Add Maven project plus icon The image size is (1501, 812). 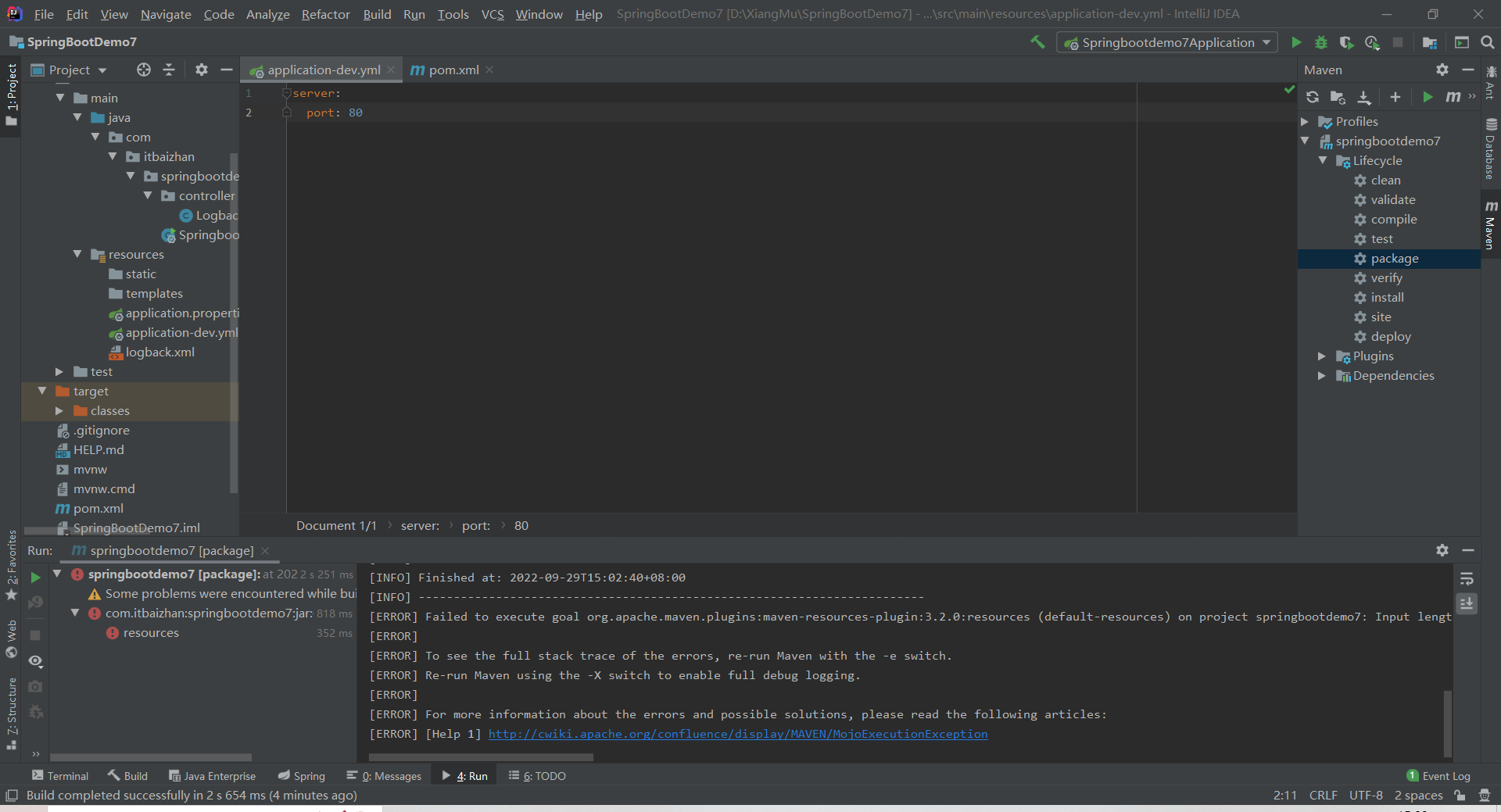click(x=1395, y=97)
